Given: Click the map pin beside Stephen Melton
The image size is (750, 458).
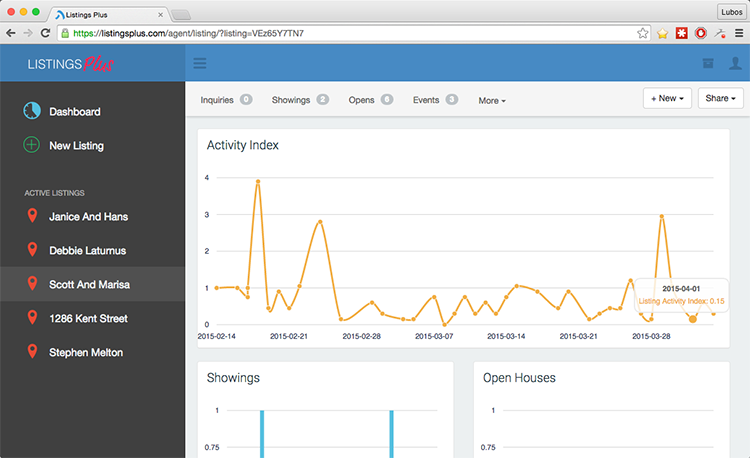Looking at the screenshot, I should (32, 351).
